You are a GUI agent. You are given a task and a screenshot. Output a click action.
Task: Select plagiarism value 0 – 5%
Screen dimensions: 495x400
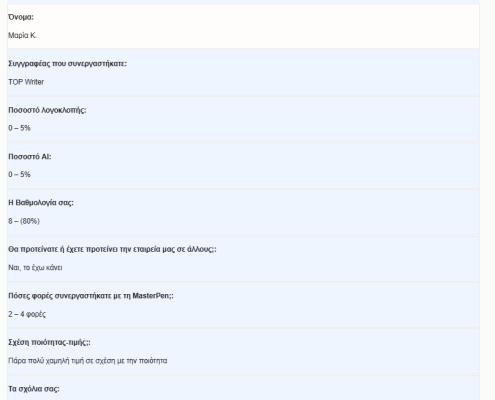[x=19, y=128]
